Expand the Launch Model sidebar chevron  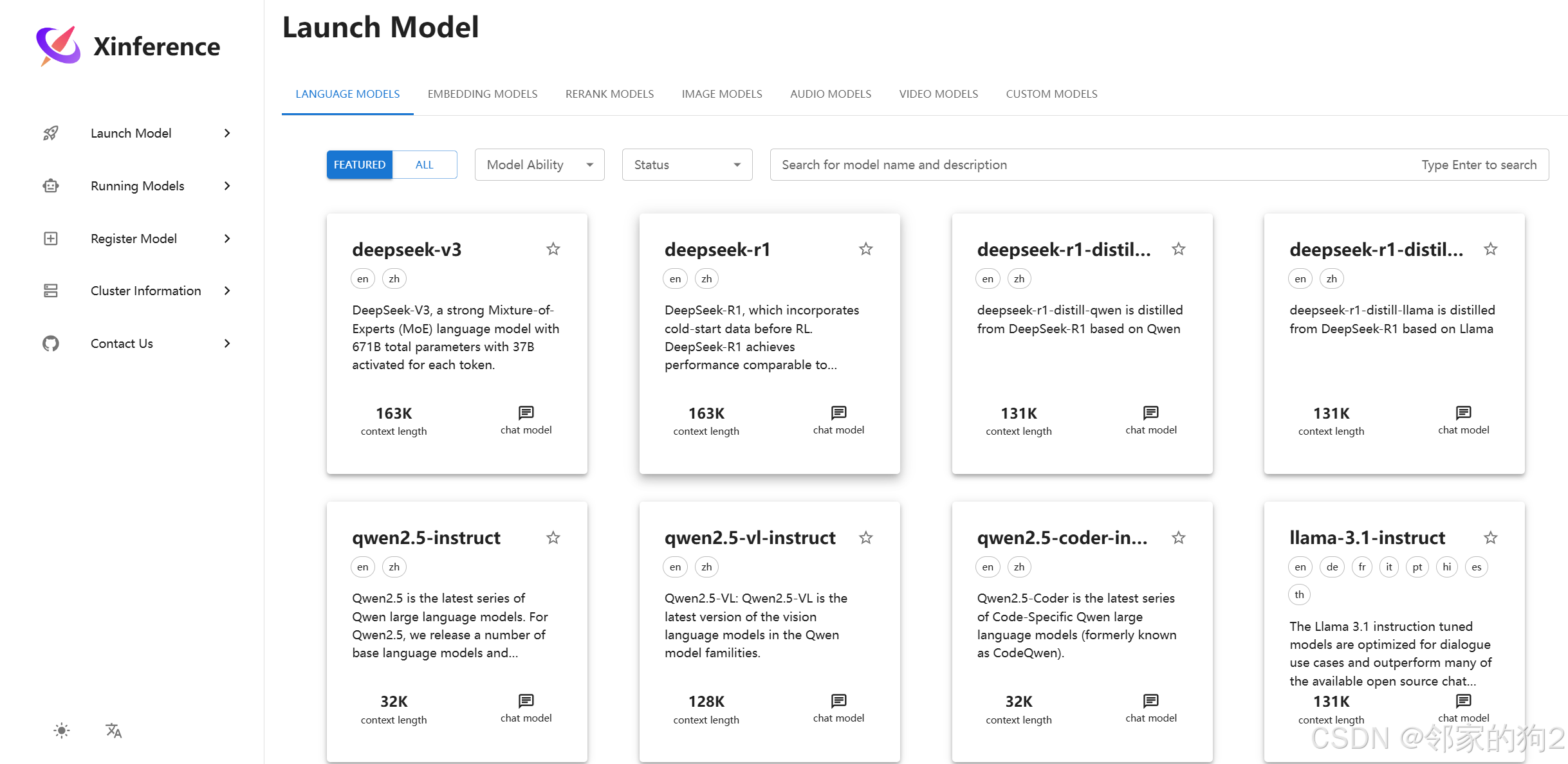pos(227,133)
